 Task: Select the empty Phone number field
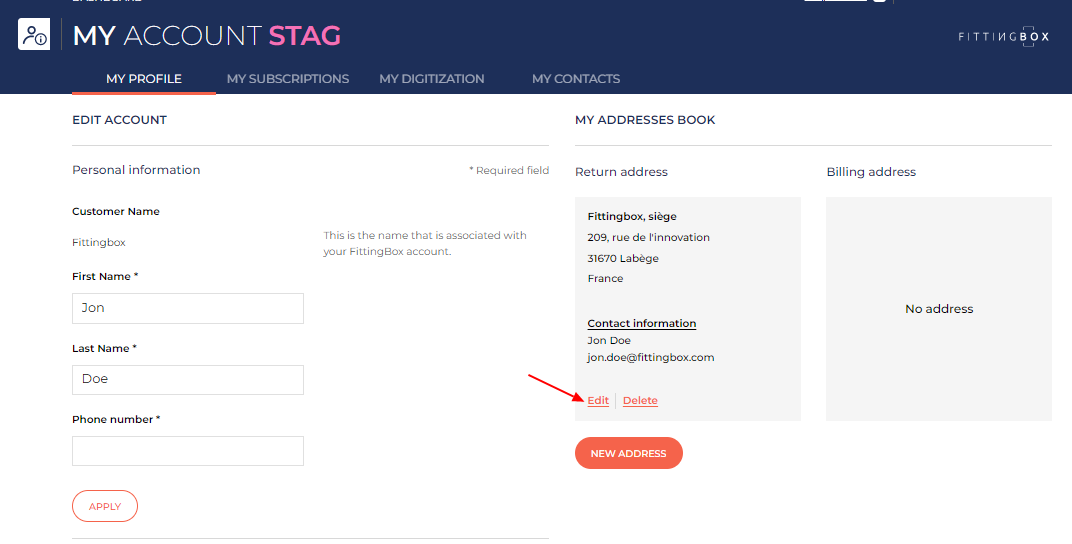tap(188, 451)
